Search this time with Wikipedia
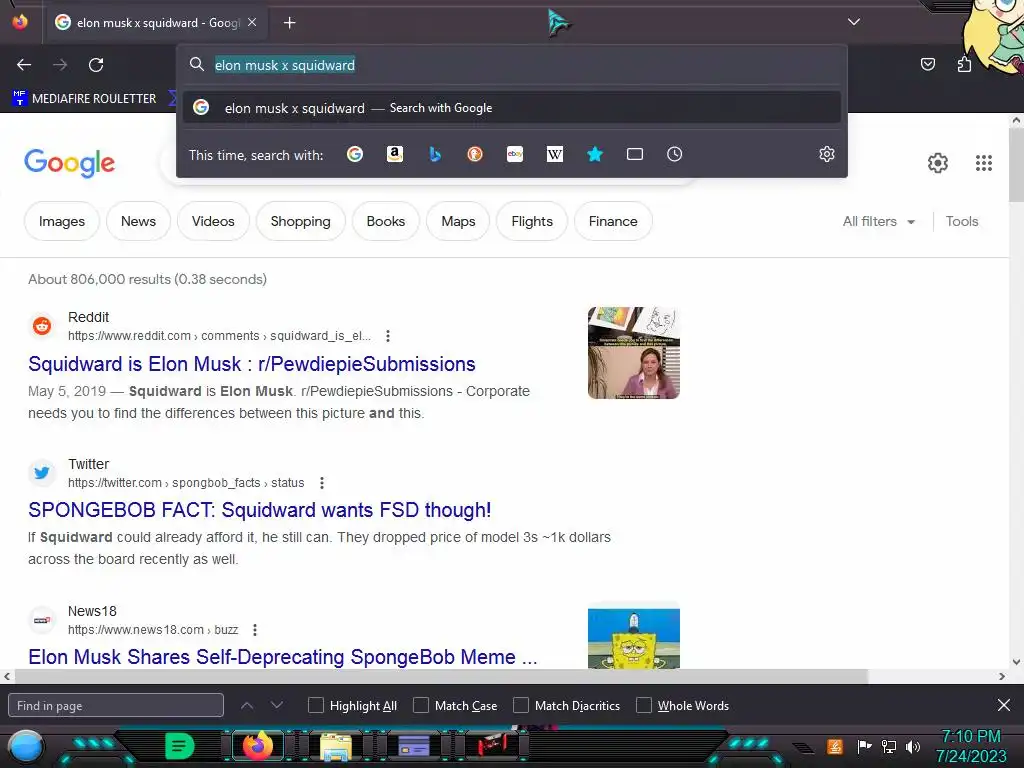 coord(554,154)
